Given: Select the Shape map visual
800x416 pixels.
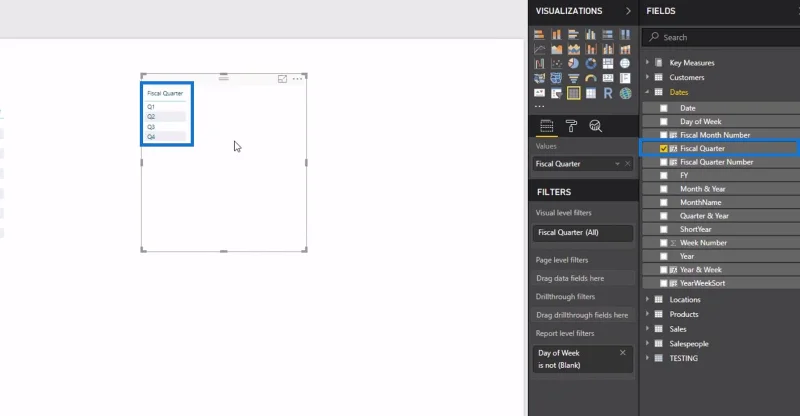Looking at the screenshot, I should [x=557, y=78].
